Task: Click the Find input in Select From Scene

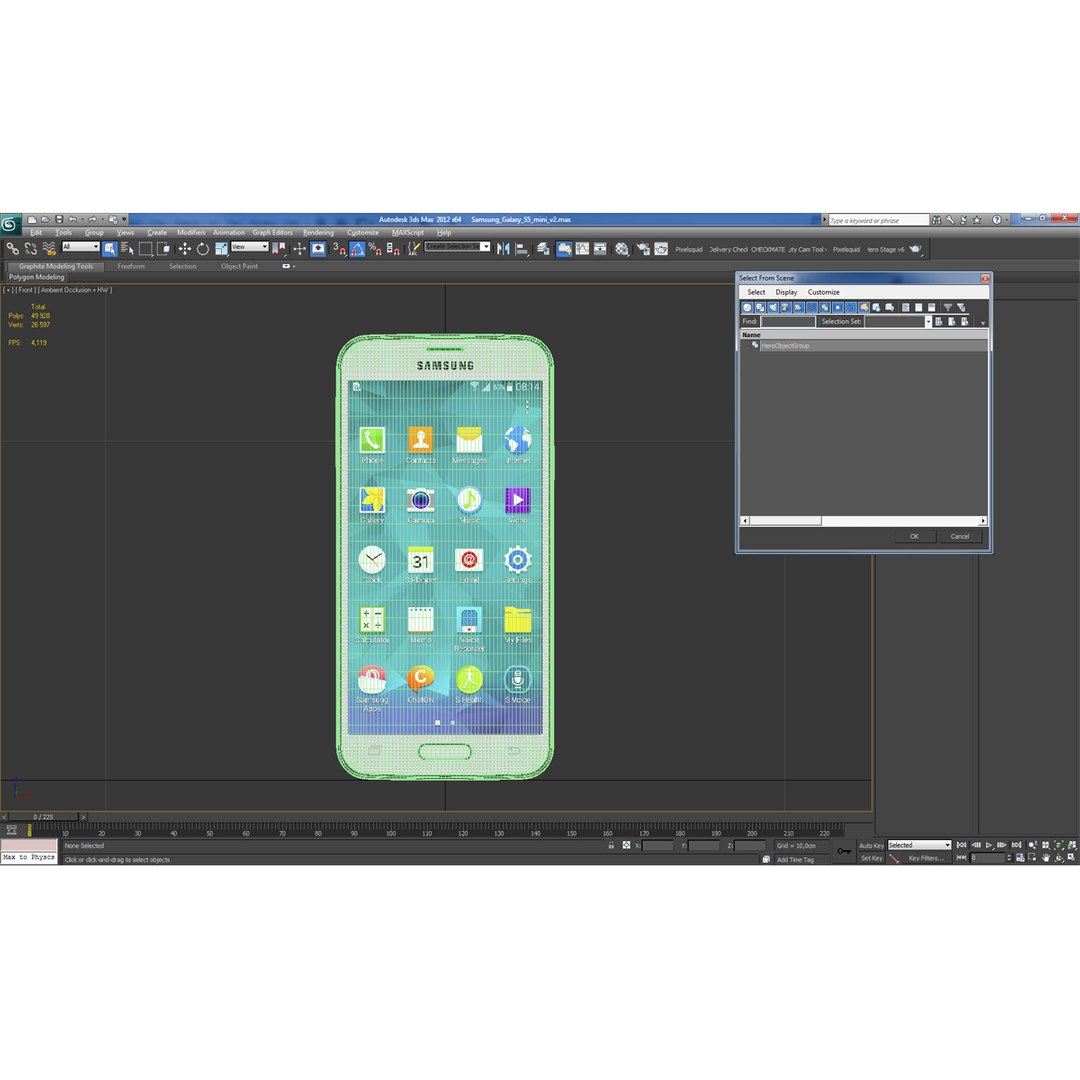Action: point(788,322)
